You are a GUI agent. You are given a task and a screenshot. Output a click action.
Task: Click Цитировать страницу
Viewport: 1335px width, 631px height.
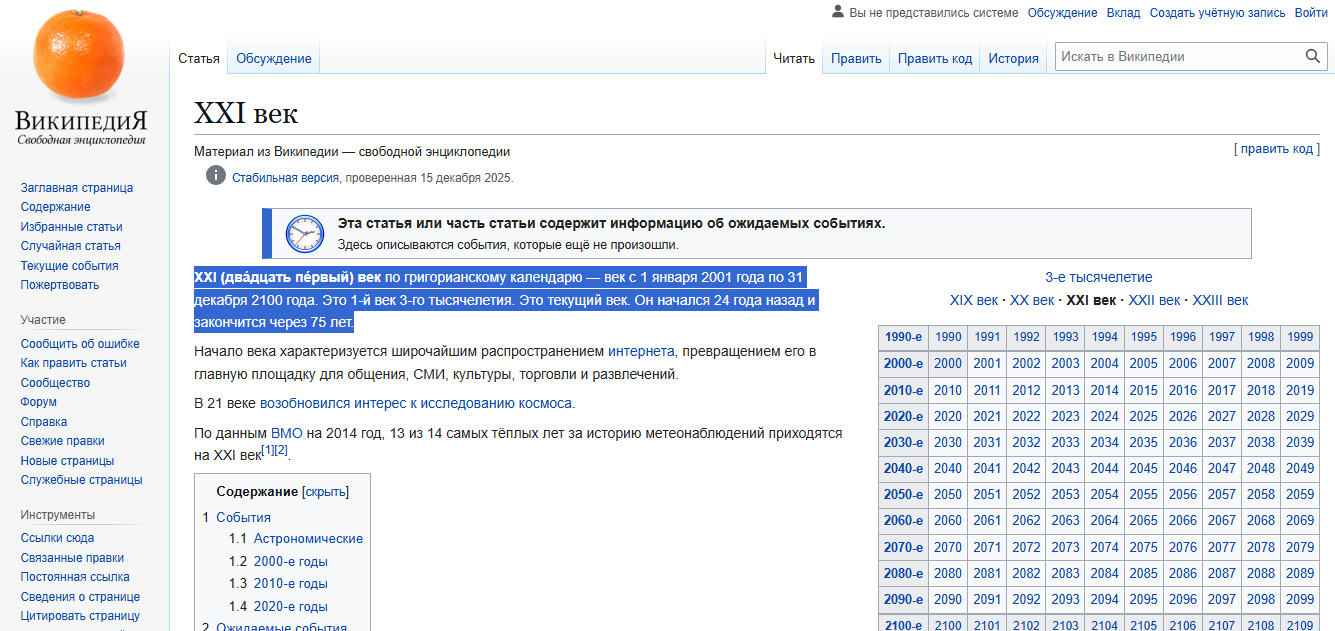click(81, 616)
